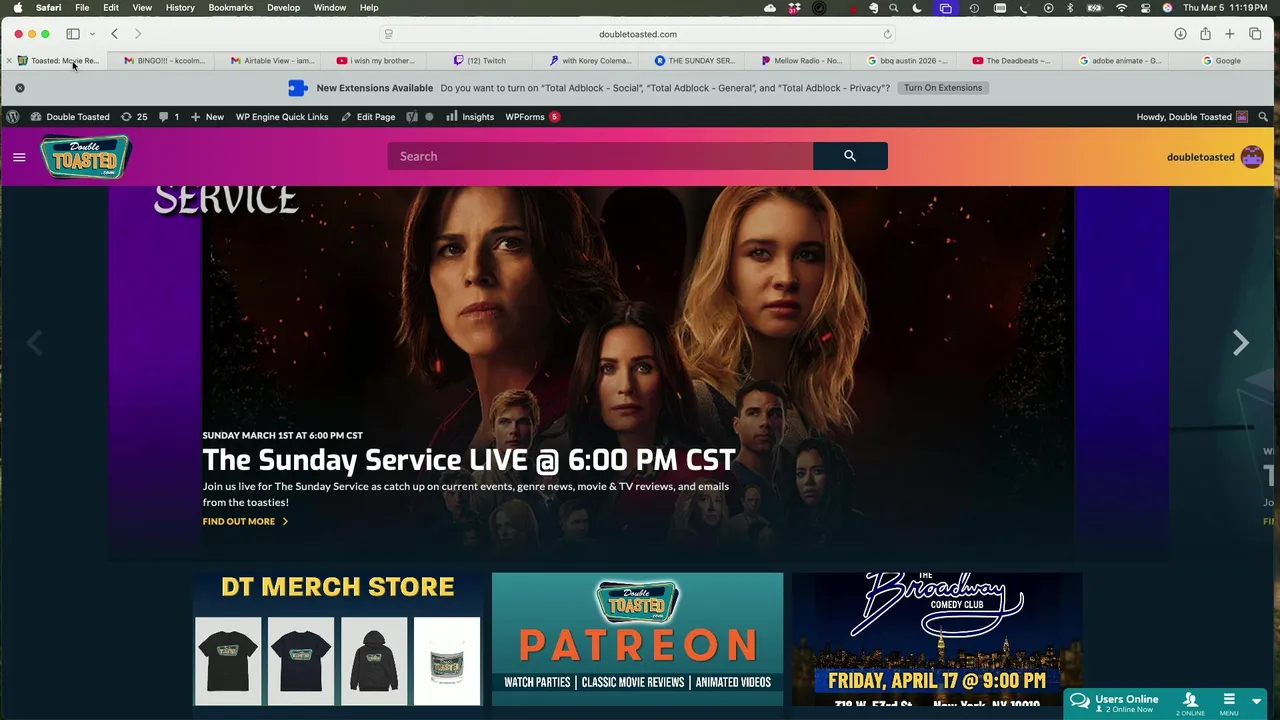Click the Users Online chat bubble icon
This screenshot has height=720, width=1280.
pos(1079,701)
